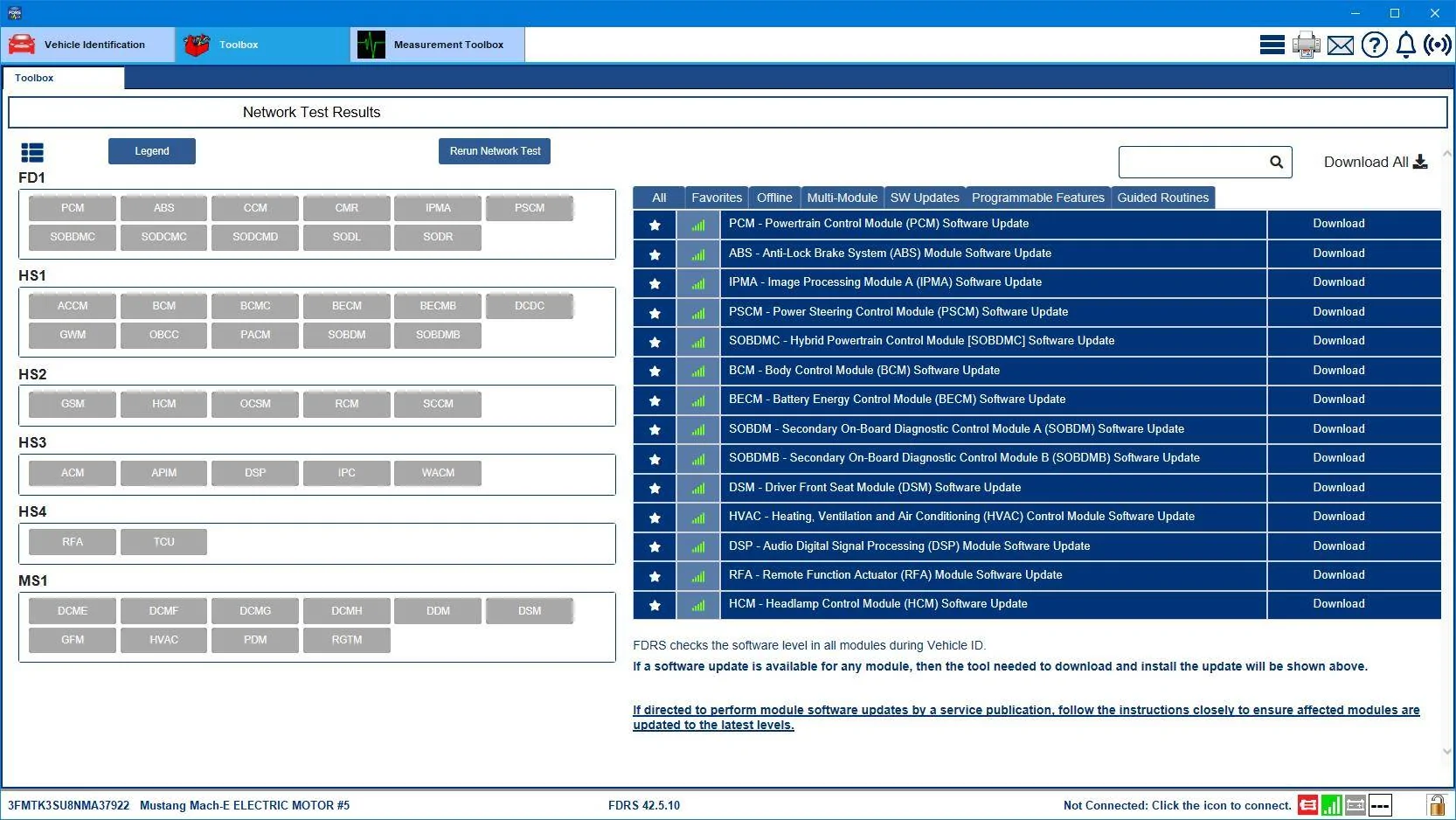This screenshot has height=820, width=1456.
Task: Toggle favorite star on BCM Software Update
Action: tap(655, 372)
